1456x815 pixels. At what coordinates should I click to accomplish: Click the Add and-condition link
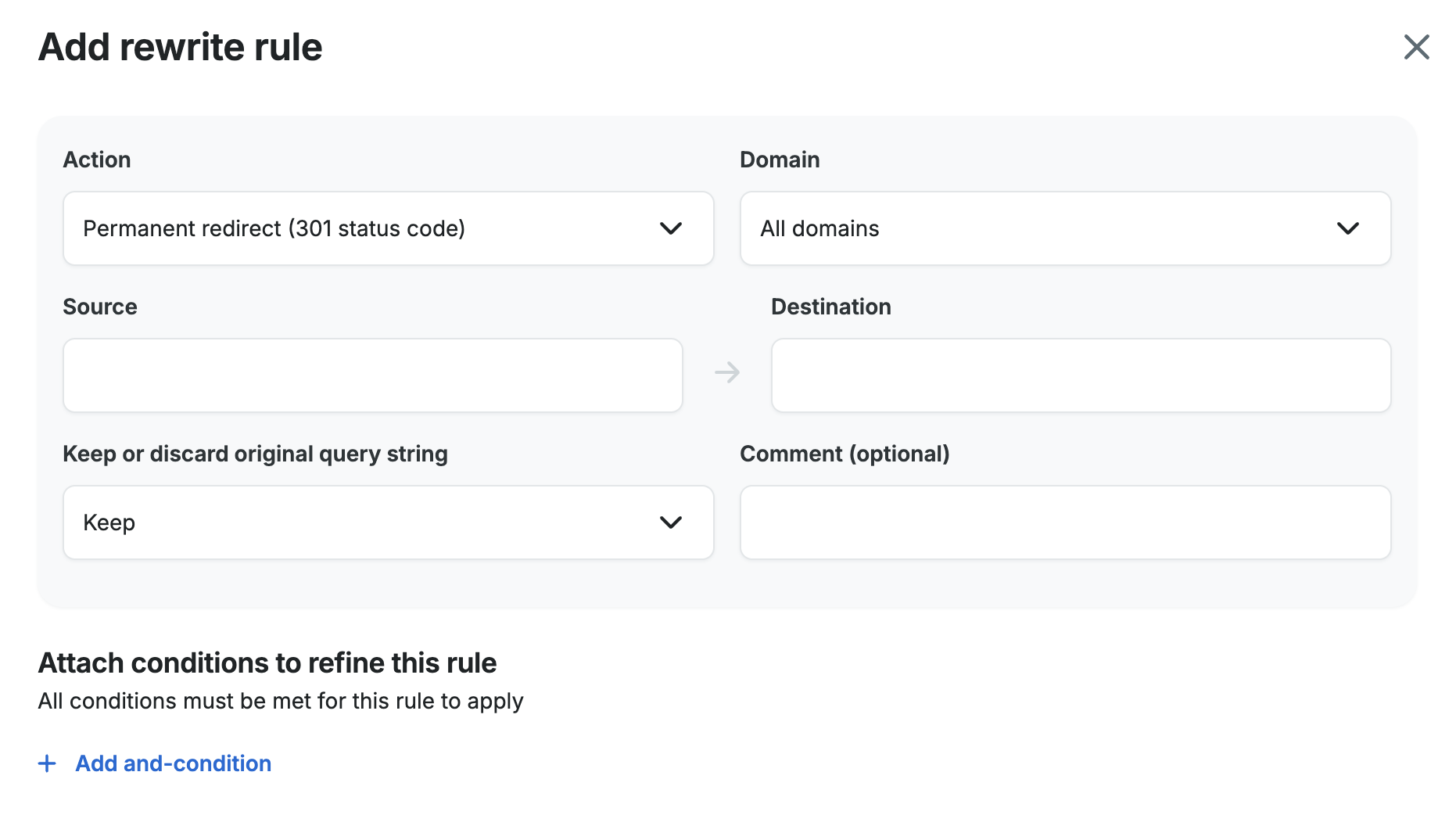tap(173, 763)
